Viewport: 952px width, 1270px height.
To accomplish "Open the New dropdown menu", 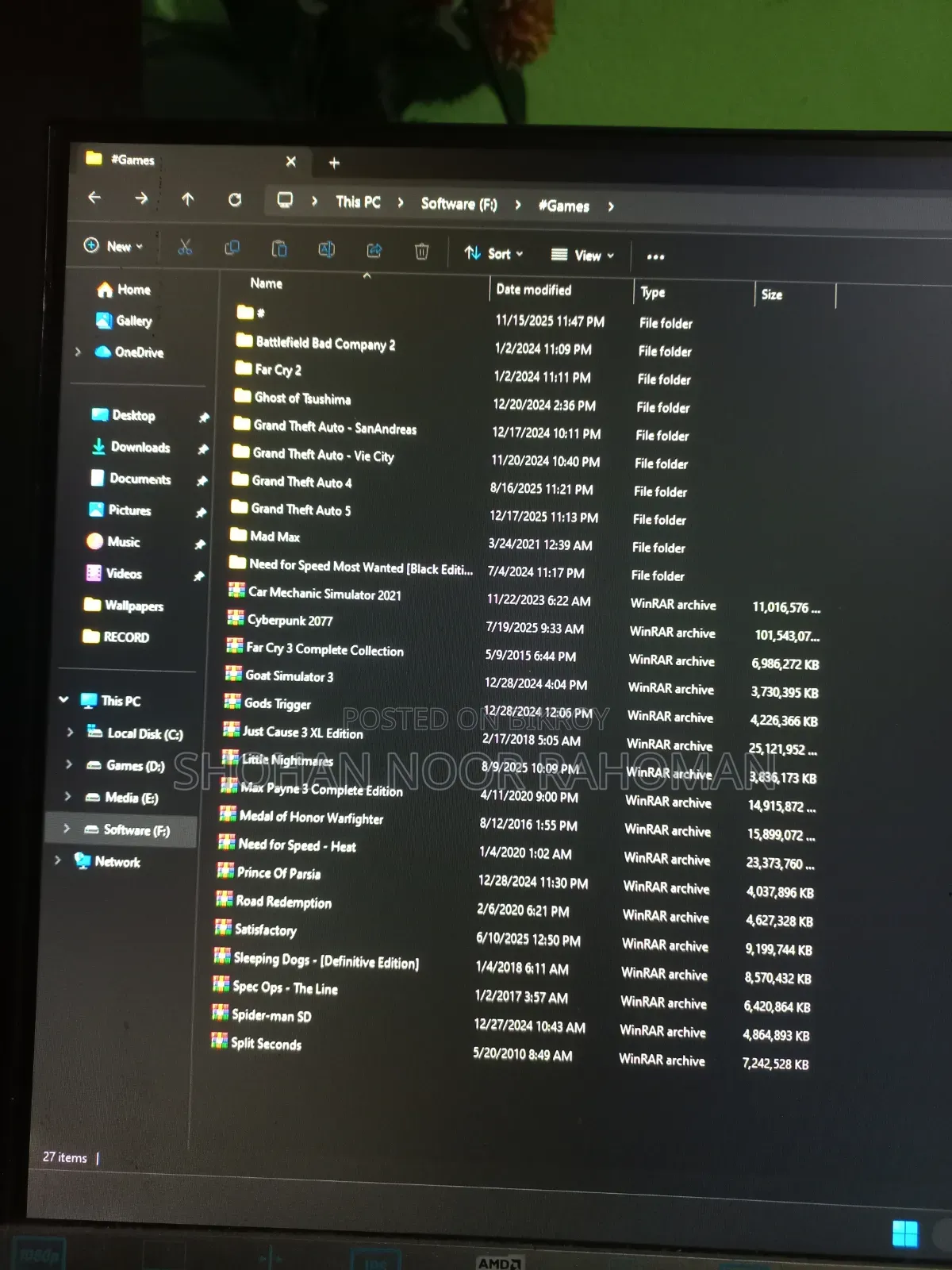I will pos(113,245).
